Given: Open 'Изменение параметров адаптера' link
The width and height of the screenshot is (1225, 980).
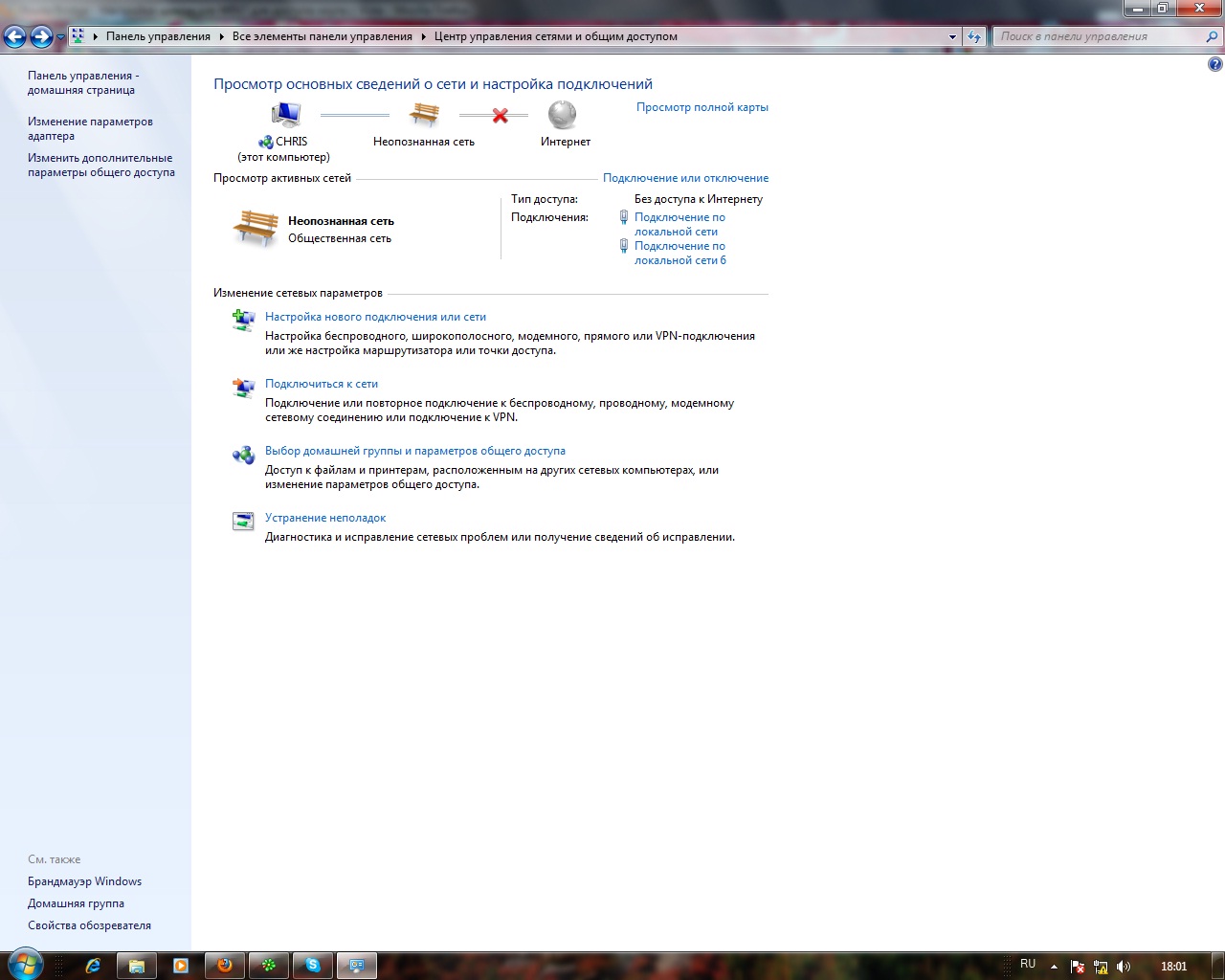Looking at the screenshot, I should pyautogui.click(x=90, y=128).
